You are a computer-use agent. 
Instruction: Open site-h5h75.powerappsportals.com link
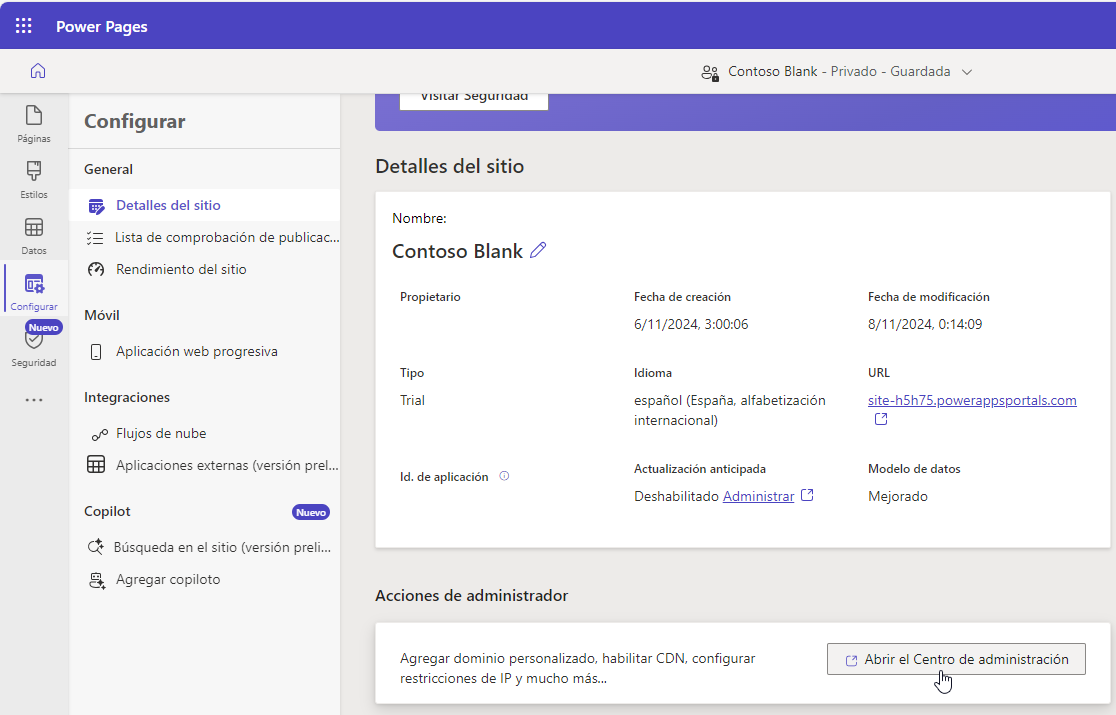[972, 400]
